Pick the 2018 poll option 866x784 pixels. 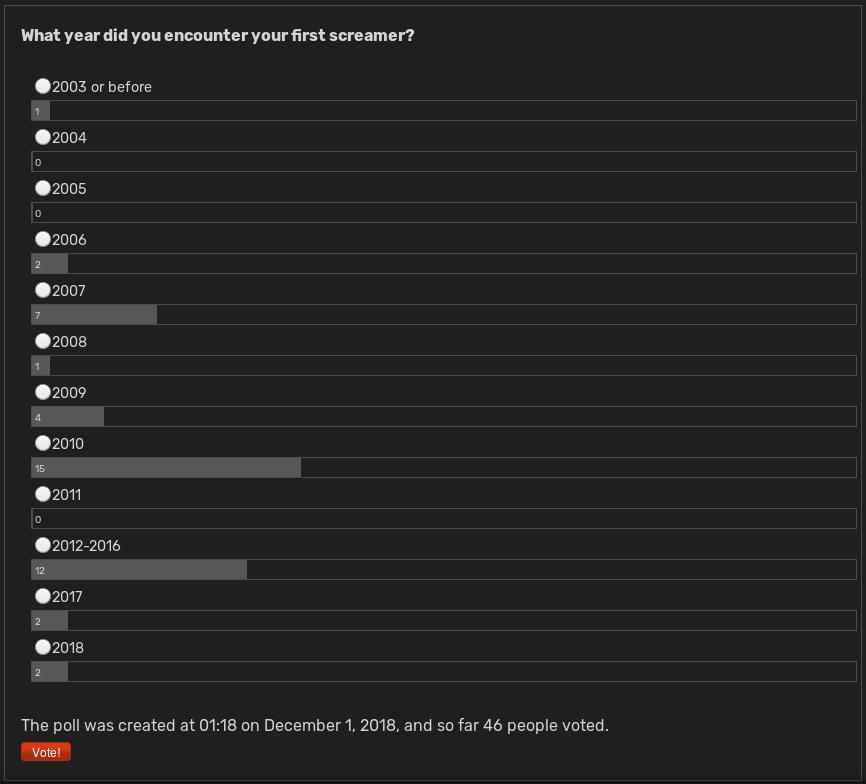pos(43,647)
